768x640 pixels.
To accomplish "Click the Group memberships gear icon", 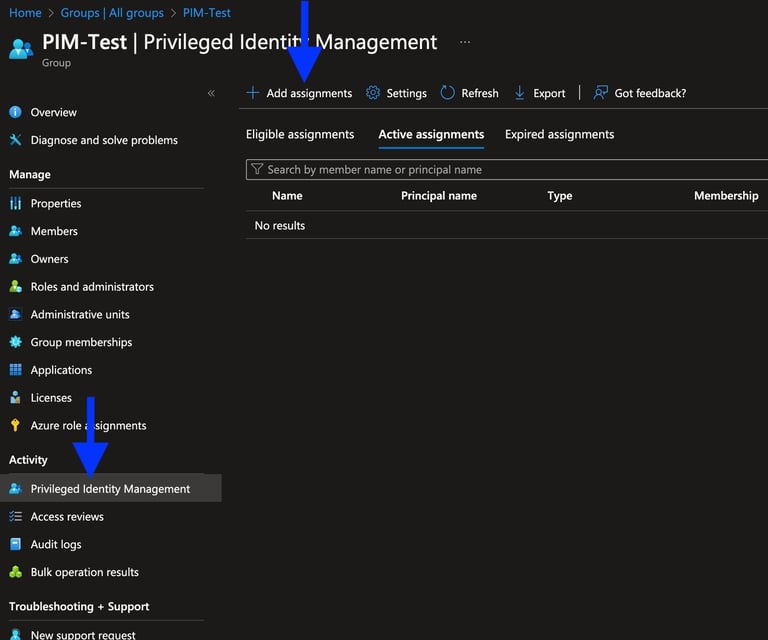I will (16, 342).
